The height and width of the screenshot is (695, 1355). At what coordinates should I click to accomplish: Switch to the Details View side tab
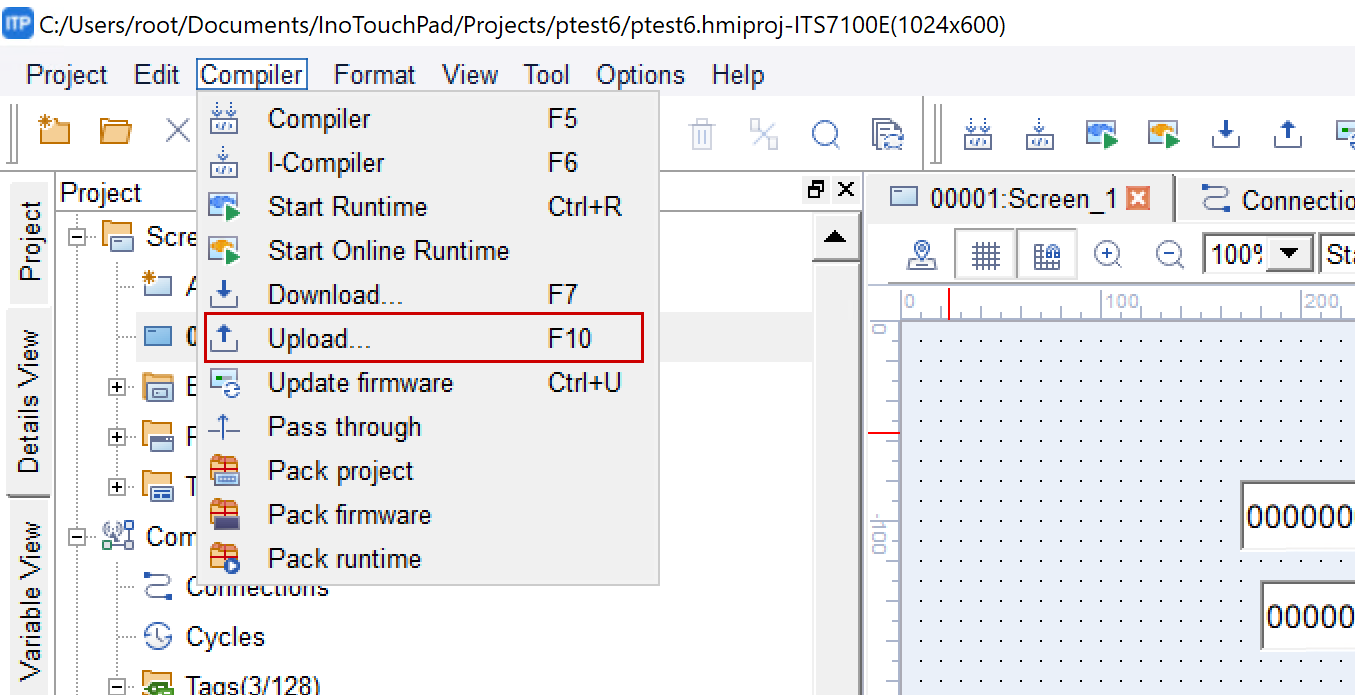[29, 401]
